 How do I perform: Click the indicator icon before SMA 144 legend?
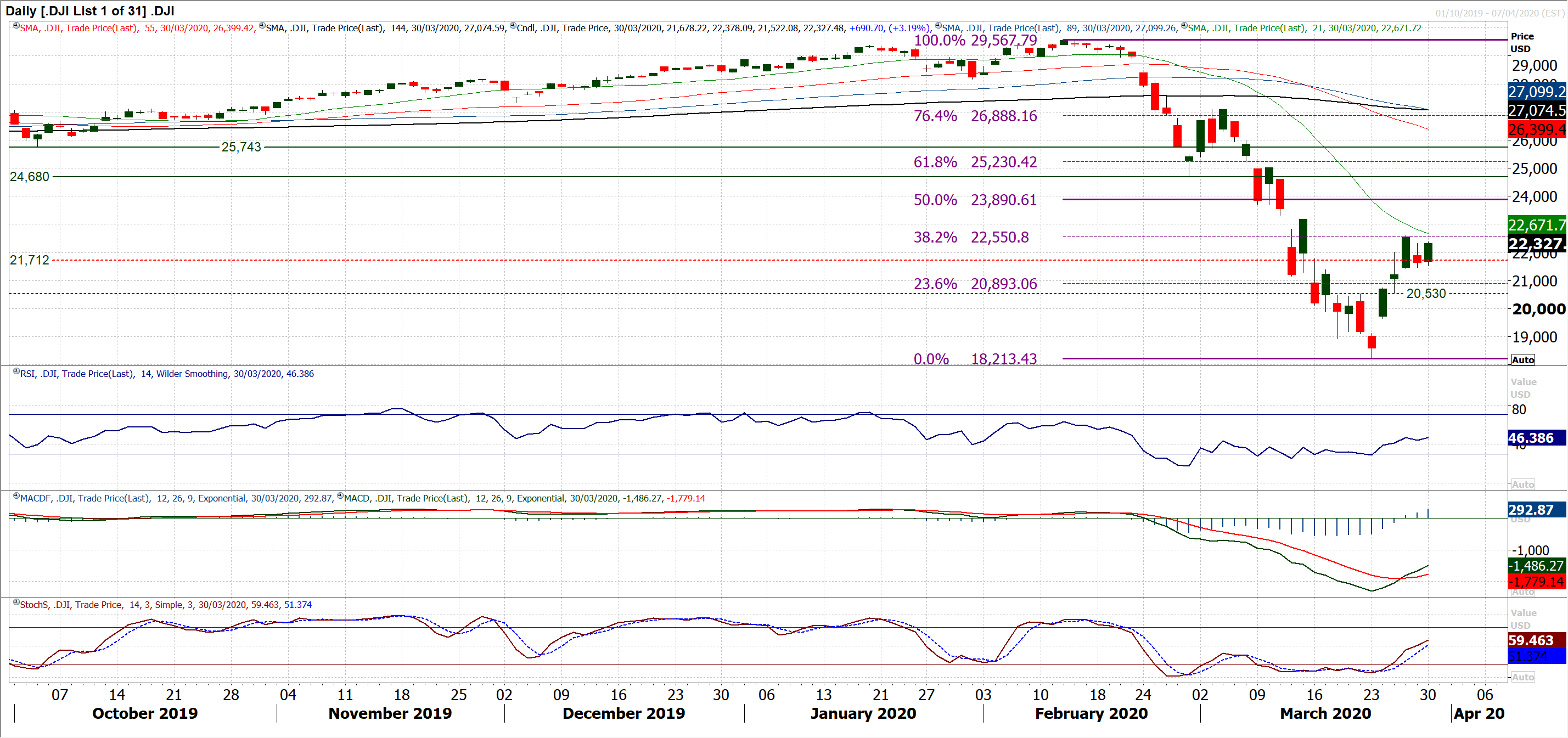tap(262, 26)
